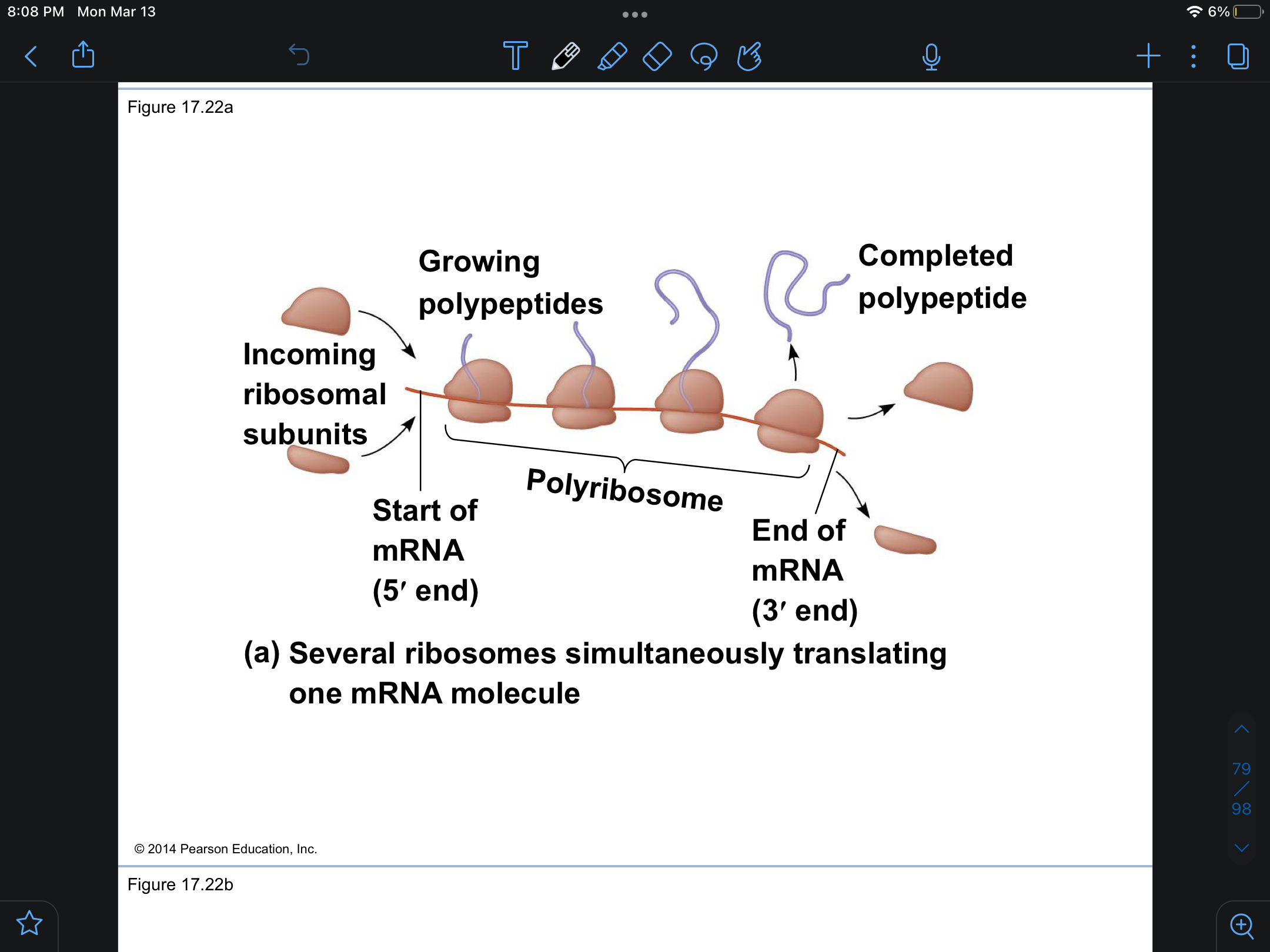Tap the Pearson Education copyright text
1270x952 pixels.
[x=226, y=849]
